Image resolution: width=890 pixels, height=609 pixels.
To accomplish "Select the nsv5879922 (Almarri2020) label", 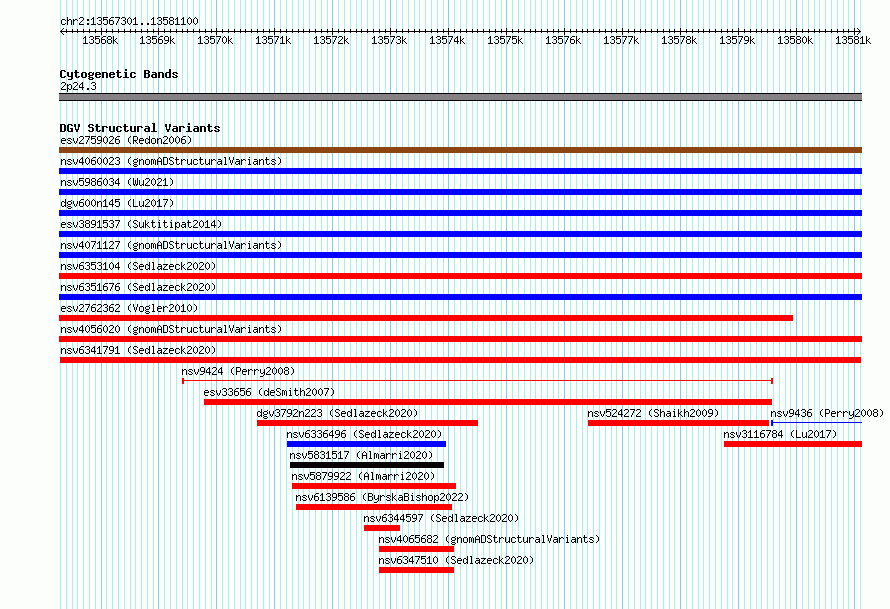I will pyautogui.click(x=363, y=476).
